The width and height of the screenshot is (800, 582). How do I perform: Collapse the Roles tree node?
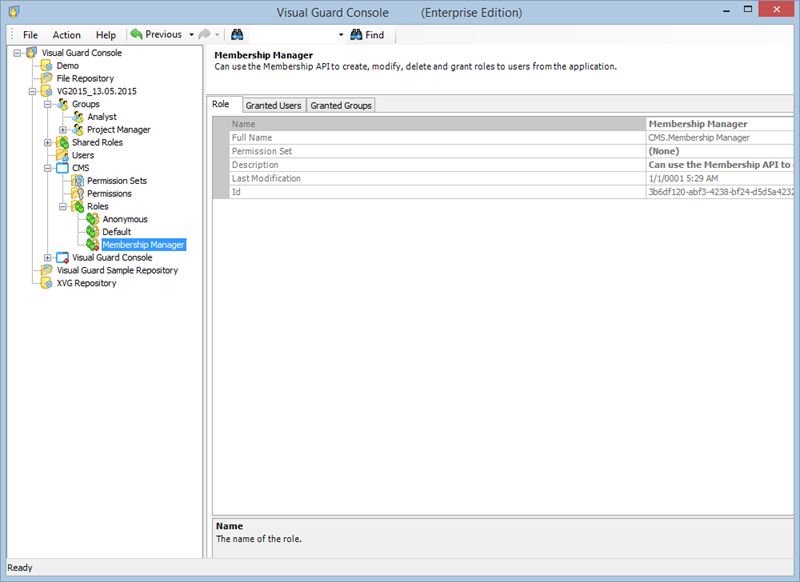[x=63, y=207]
